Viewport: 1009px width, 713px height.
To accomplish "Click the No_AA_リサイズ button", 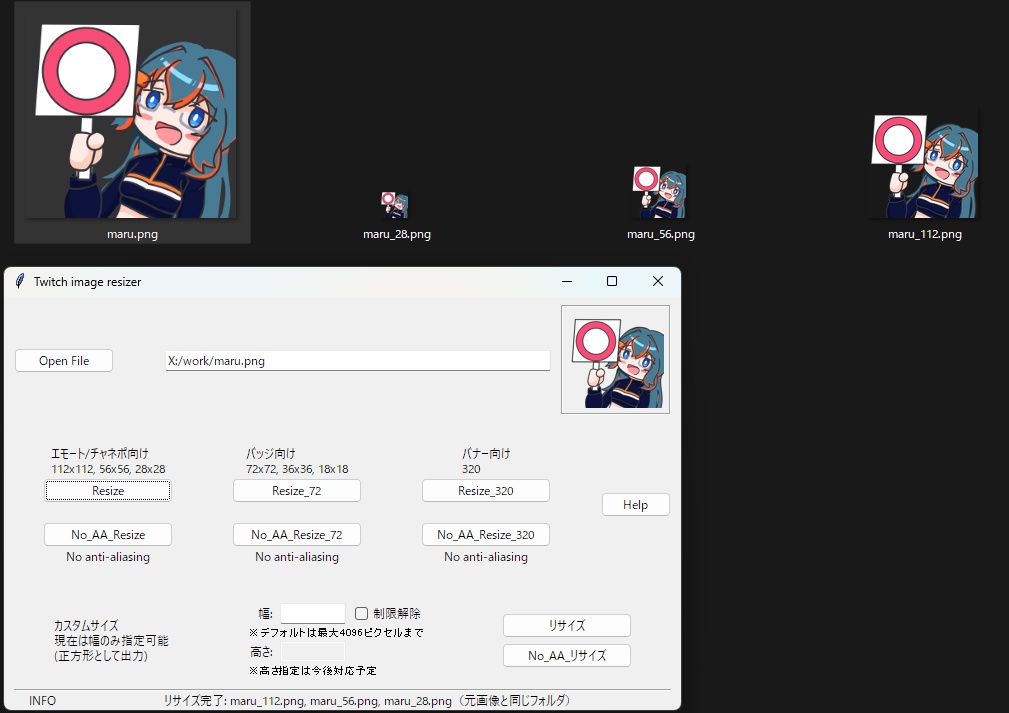I will click(567, 655).
